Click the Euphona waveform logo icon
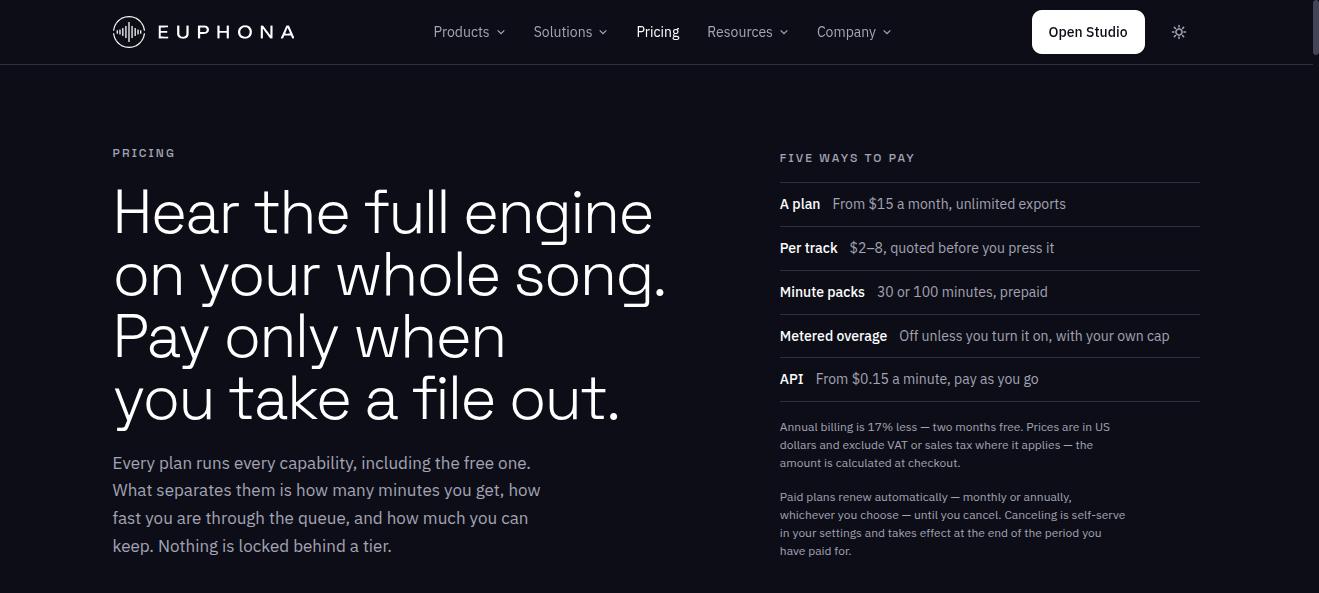 129,32
